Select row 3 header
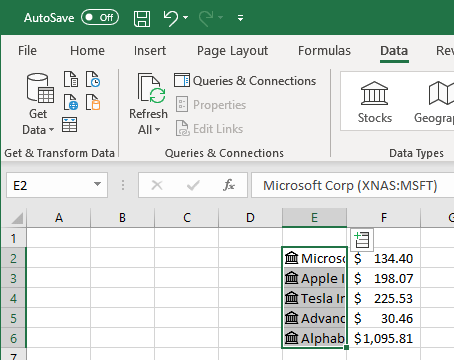The image size is (454, 360). coord(14,278)
